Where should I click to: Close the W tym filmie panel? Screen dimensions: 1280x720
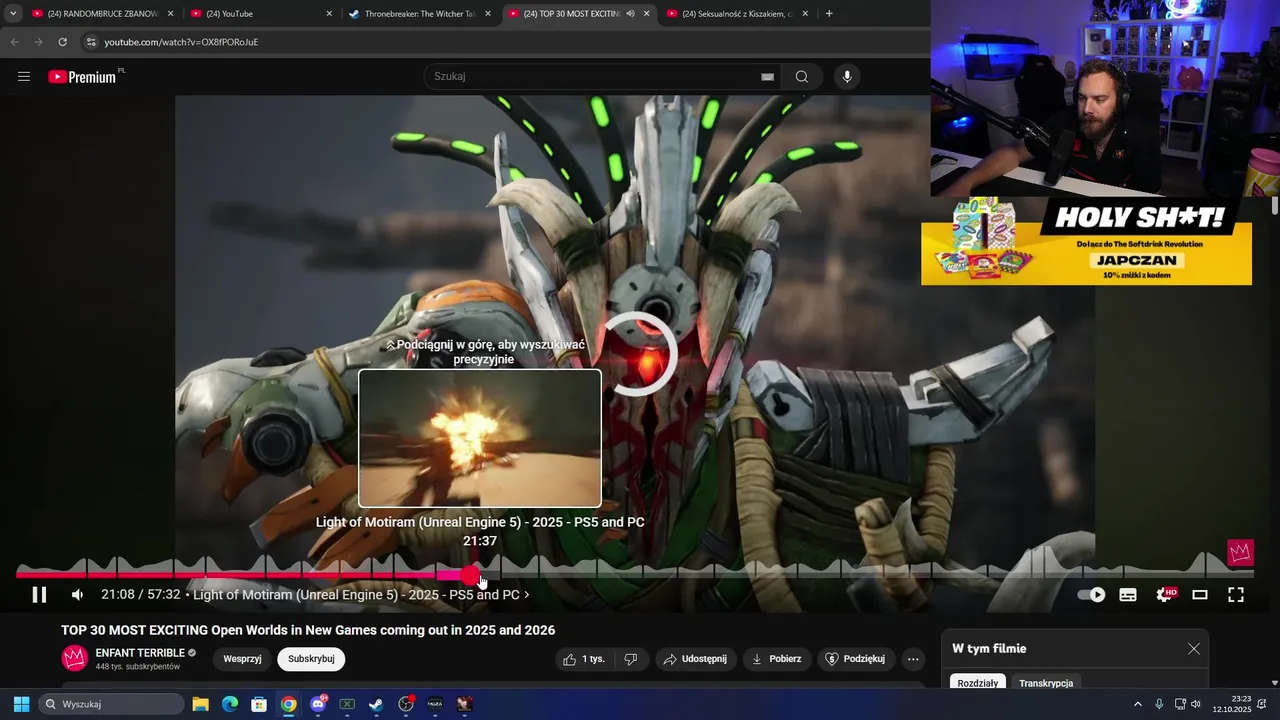coord(1194,649)
